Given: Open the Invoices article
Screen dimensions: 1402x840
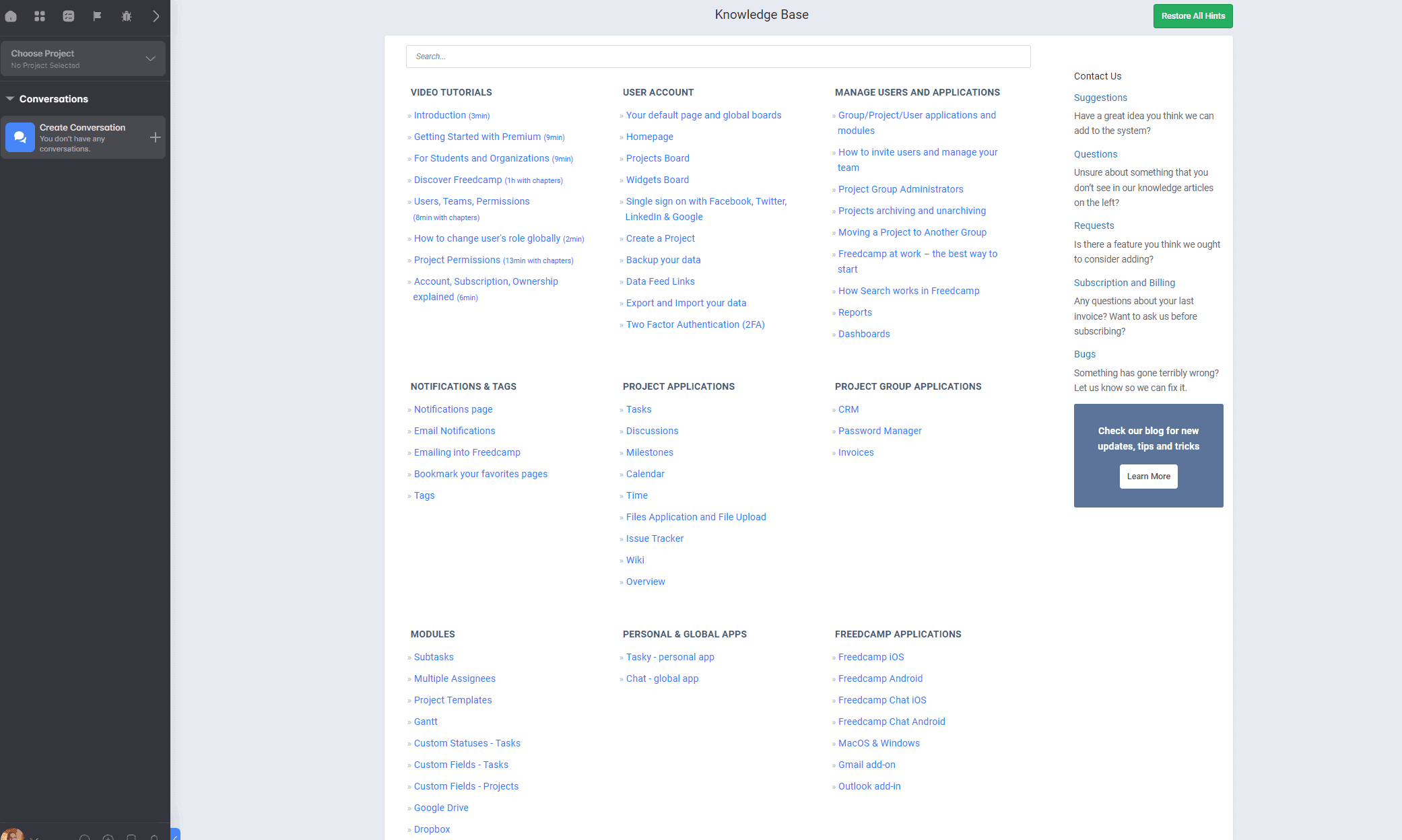Looking at the screenshot, I should [x=856, y=453].
